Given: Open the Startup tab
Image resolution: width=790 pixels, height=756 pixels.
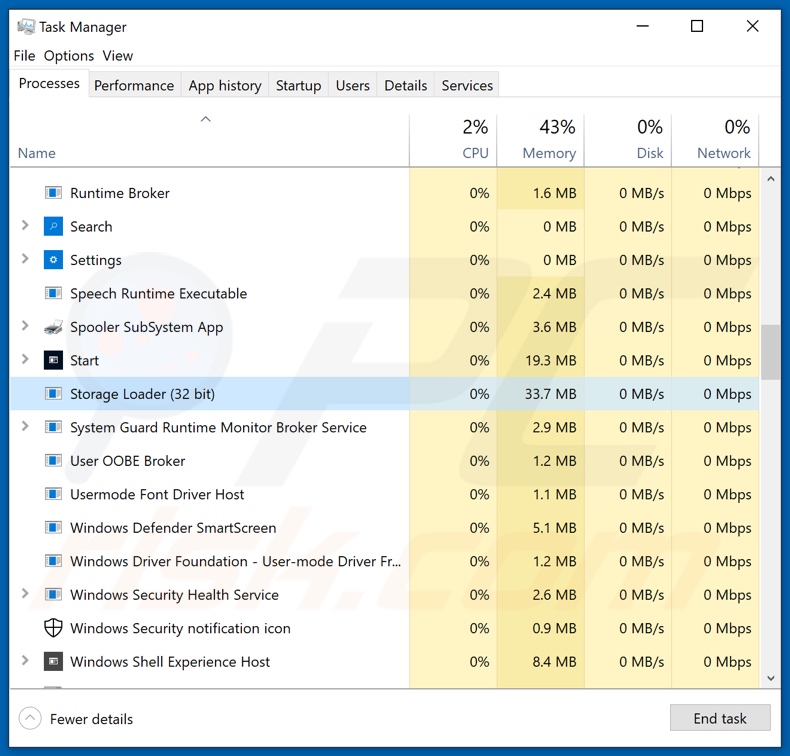Looking at the screenshot, I should point(298,86).
